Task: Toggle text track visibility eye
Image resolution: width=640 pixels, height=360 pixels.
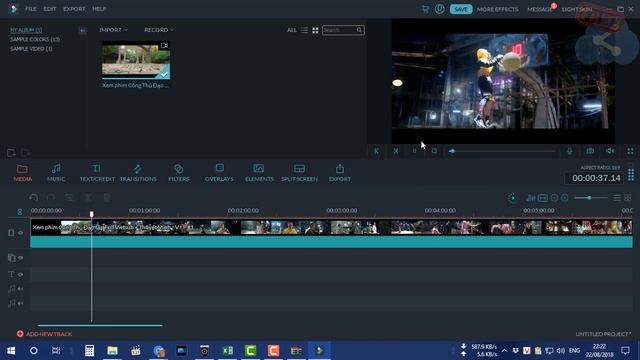Action: click(20, 274)
